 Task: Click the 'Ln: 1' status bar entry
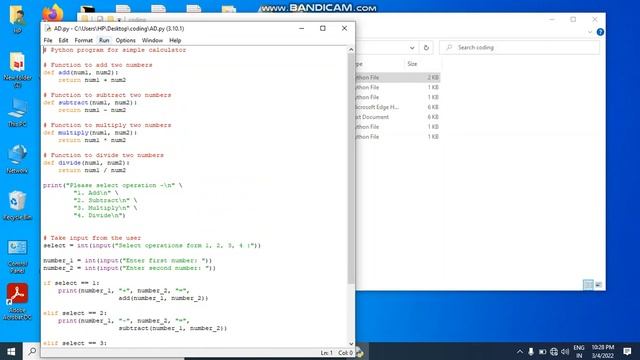(327, 353)
